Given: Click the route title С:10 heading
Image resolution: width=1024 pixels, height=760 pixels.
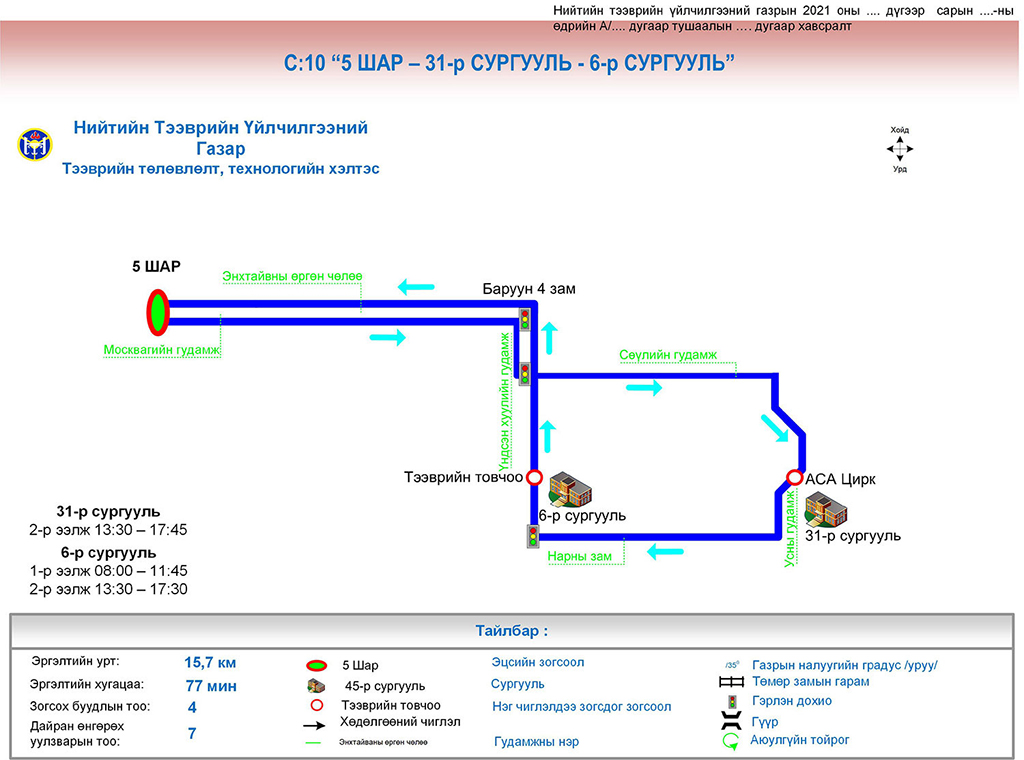Looking at the screenshot, I should point(510,63).
